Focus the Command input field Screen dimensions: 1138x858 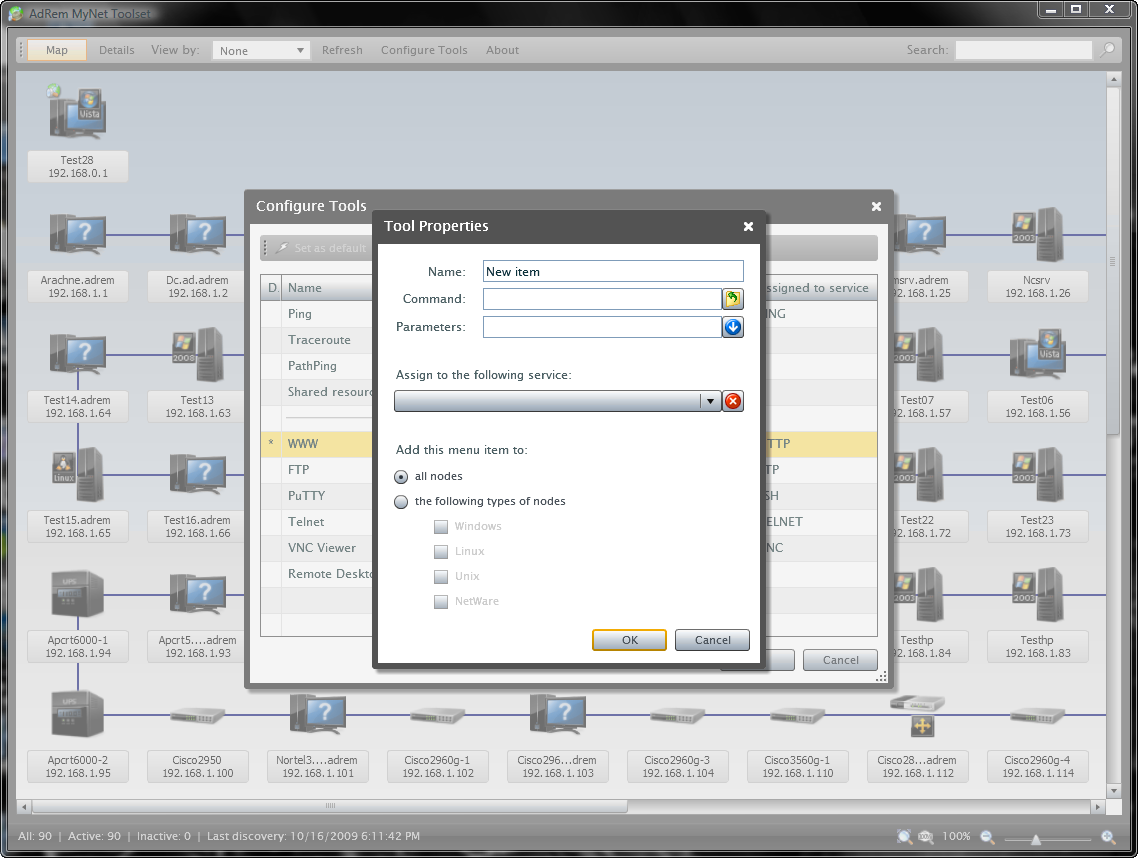click(602, 298)
